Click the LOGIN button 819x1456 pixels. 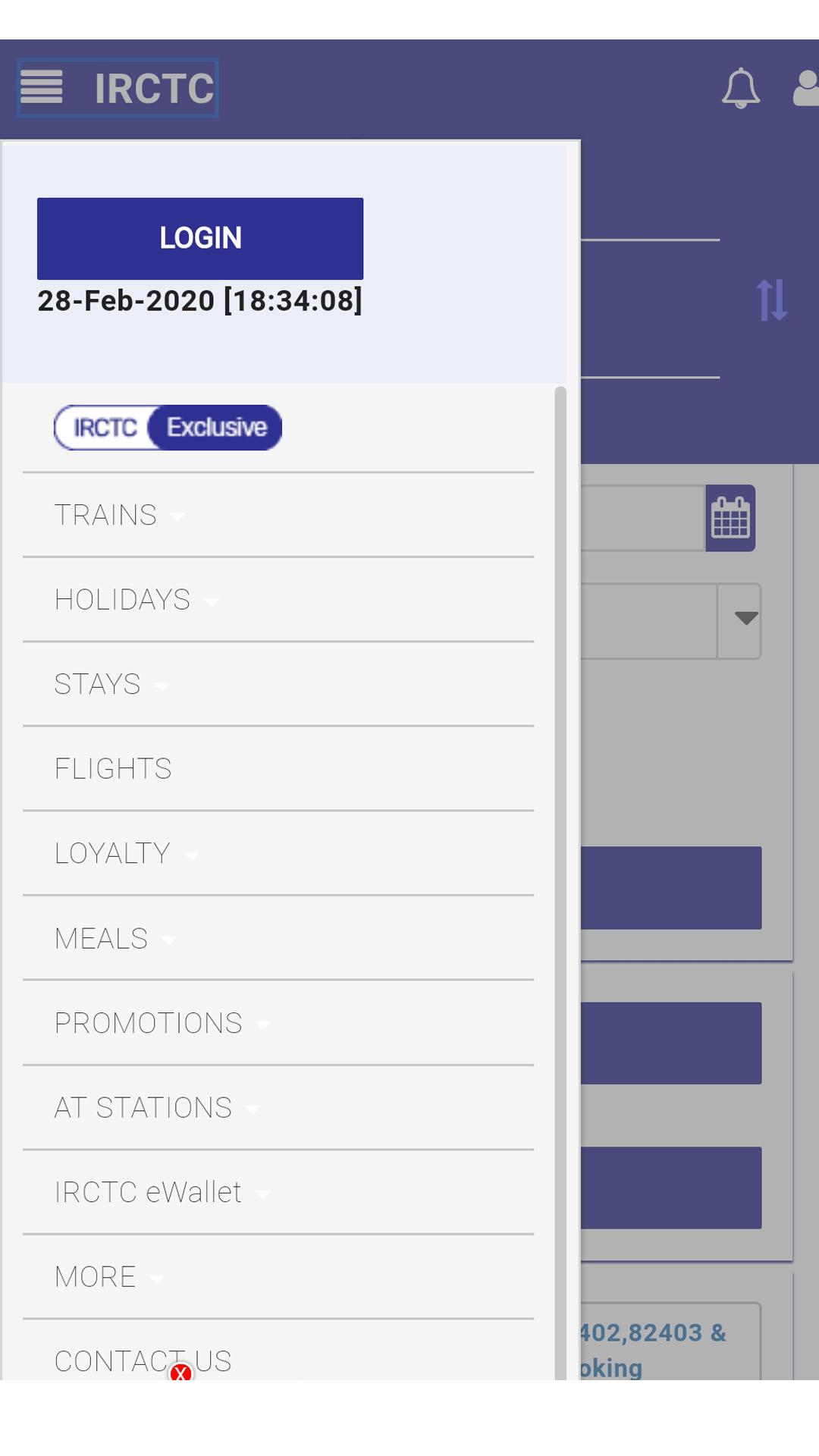click(x=200, y=239)
